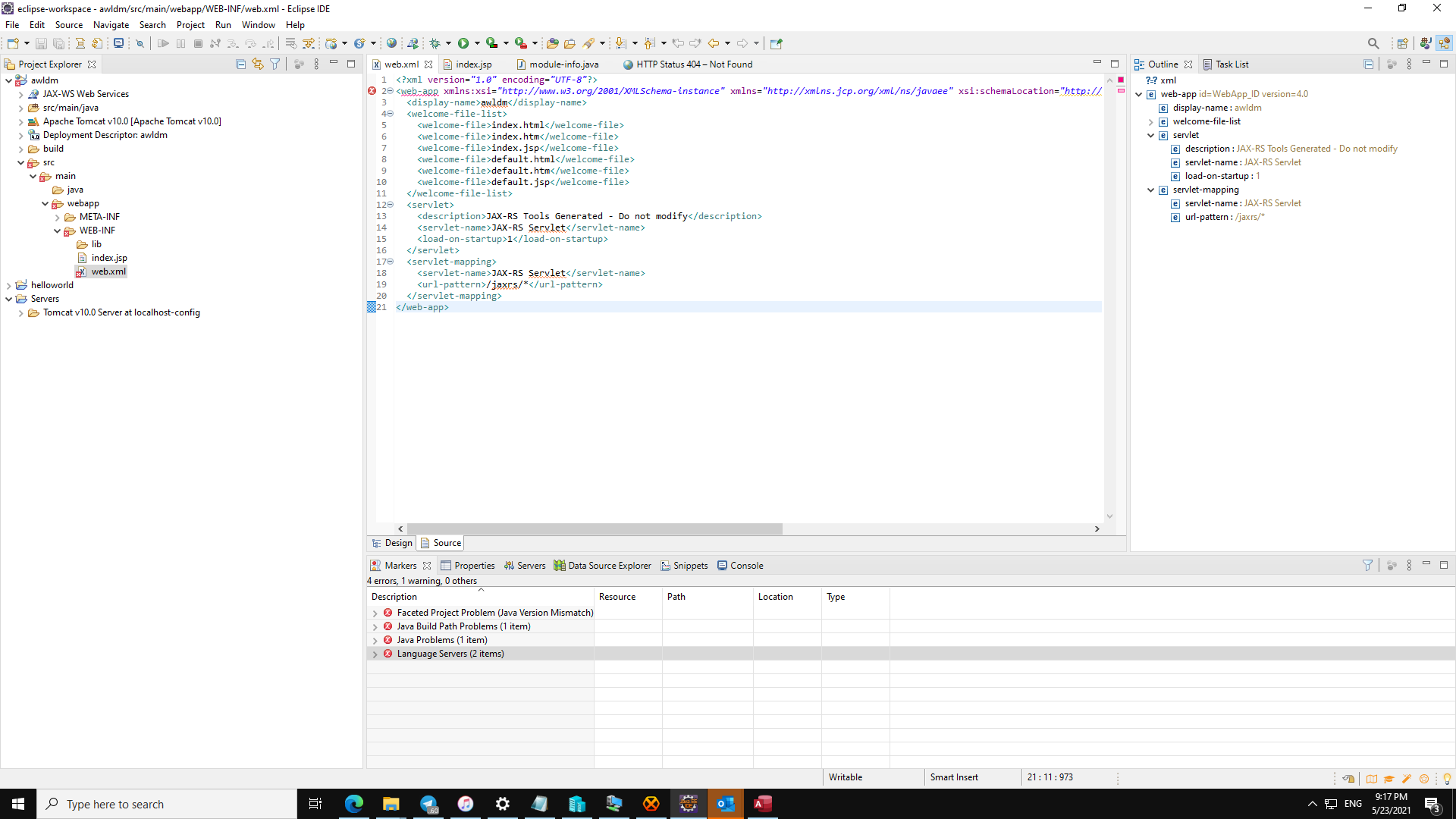Switch to the Java perspective button
The image size is (1456, 819).
click(1426, 43)
